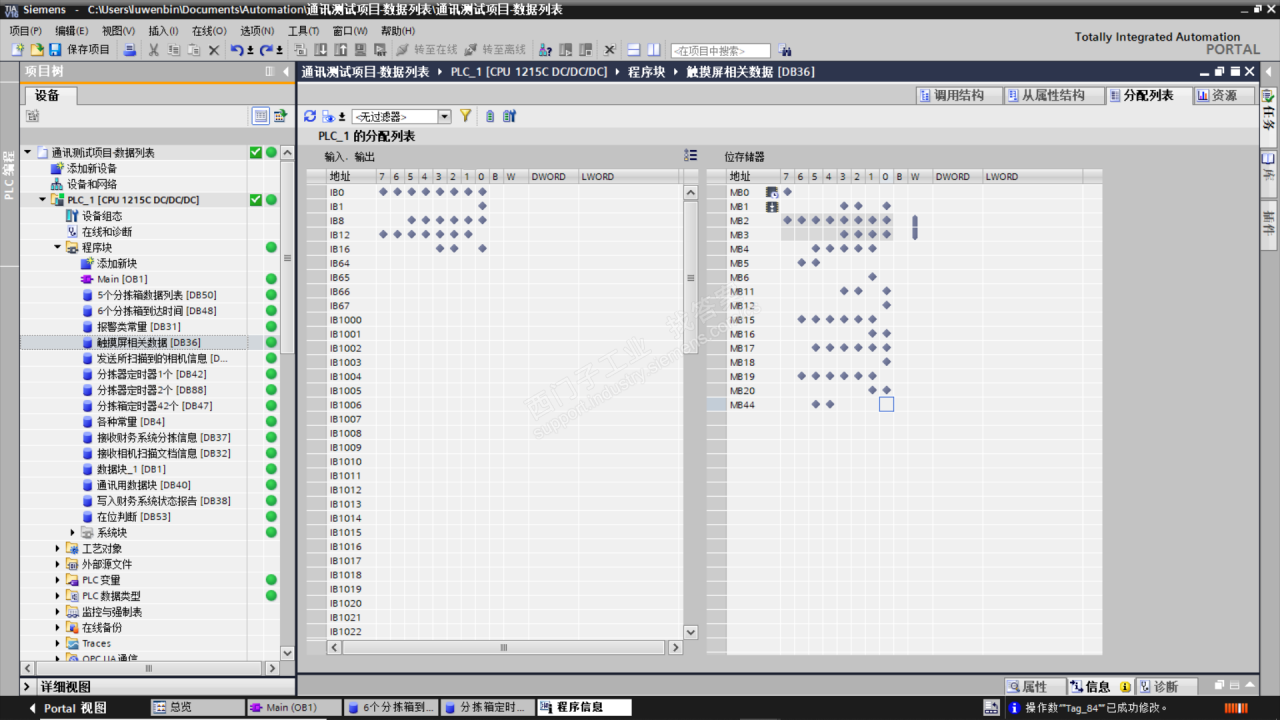Select 添加新设备 in project tree
The height and width of the screenshot is (720, 1280).
click(92, 168)
